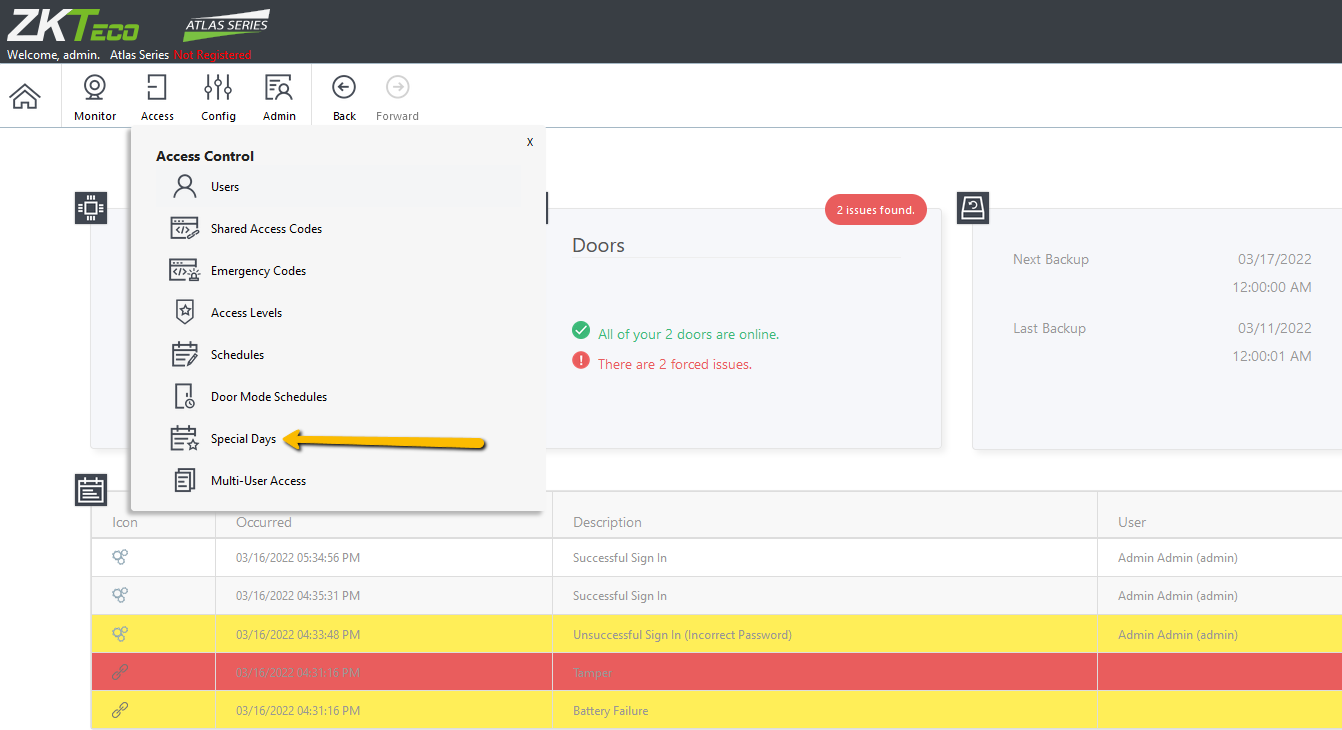Image resolution: width=1342 pixels, height=730 pixels.
Task: Open Shared Access Codes
Action: (337, 229)
